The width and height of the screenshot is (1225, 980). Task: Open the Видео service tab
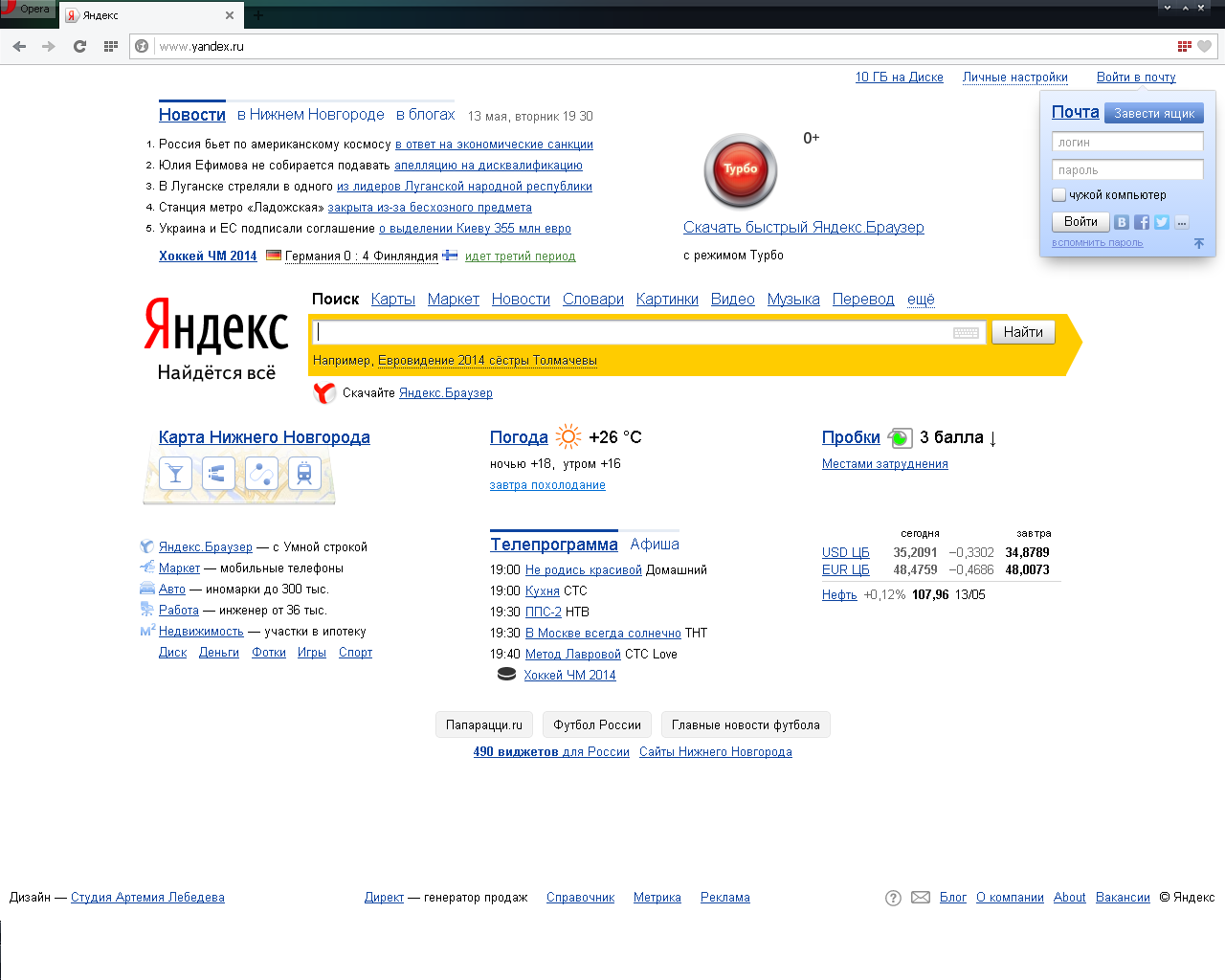[x=733, y=299]
